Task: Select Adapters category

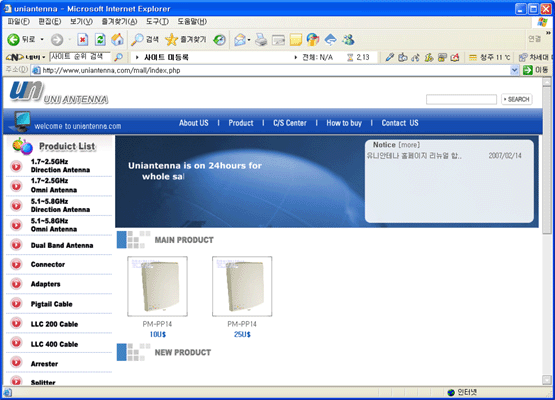Action: (x=45, y=284)
